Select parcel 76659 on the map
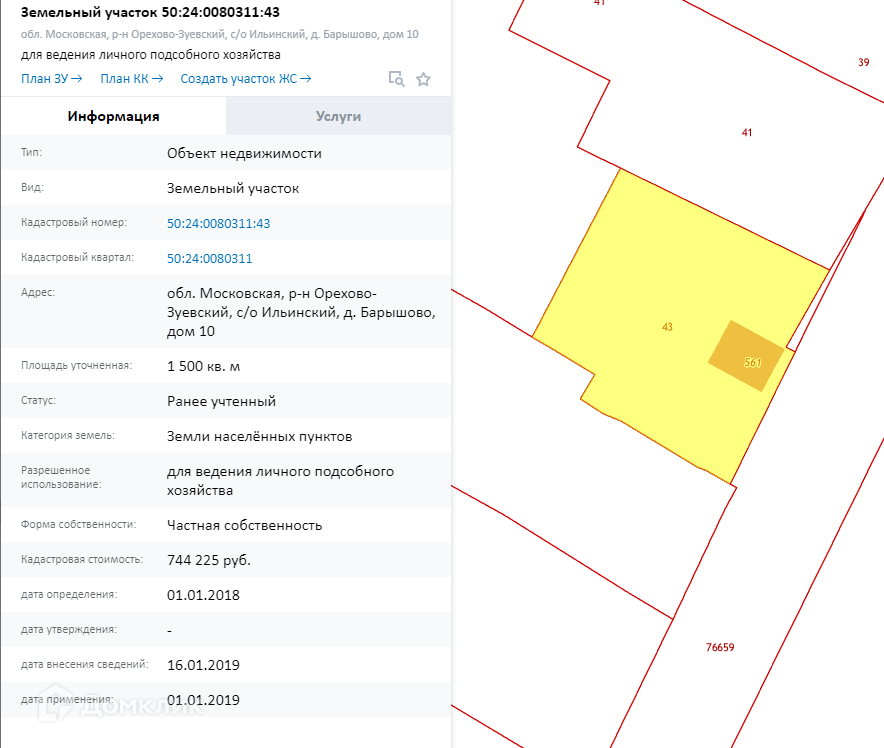The height and width of the screenshot is (748, 884). 720,647
